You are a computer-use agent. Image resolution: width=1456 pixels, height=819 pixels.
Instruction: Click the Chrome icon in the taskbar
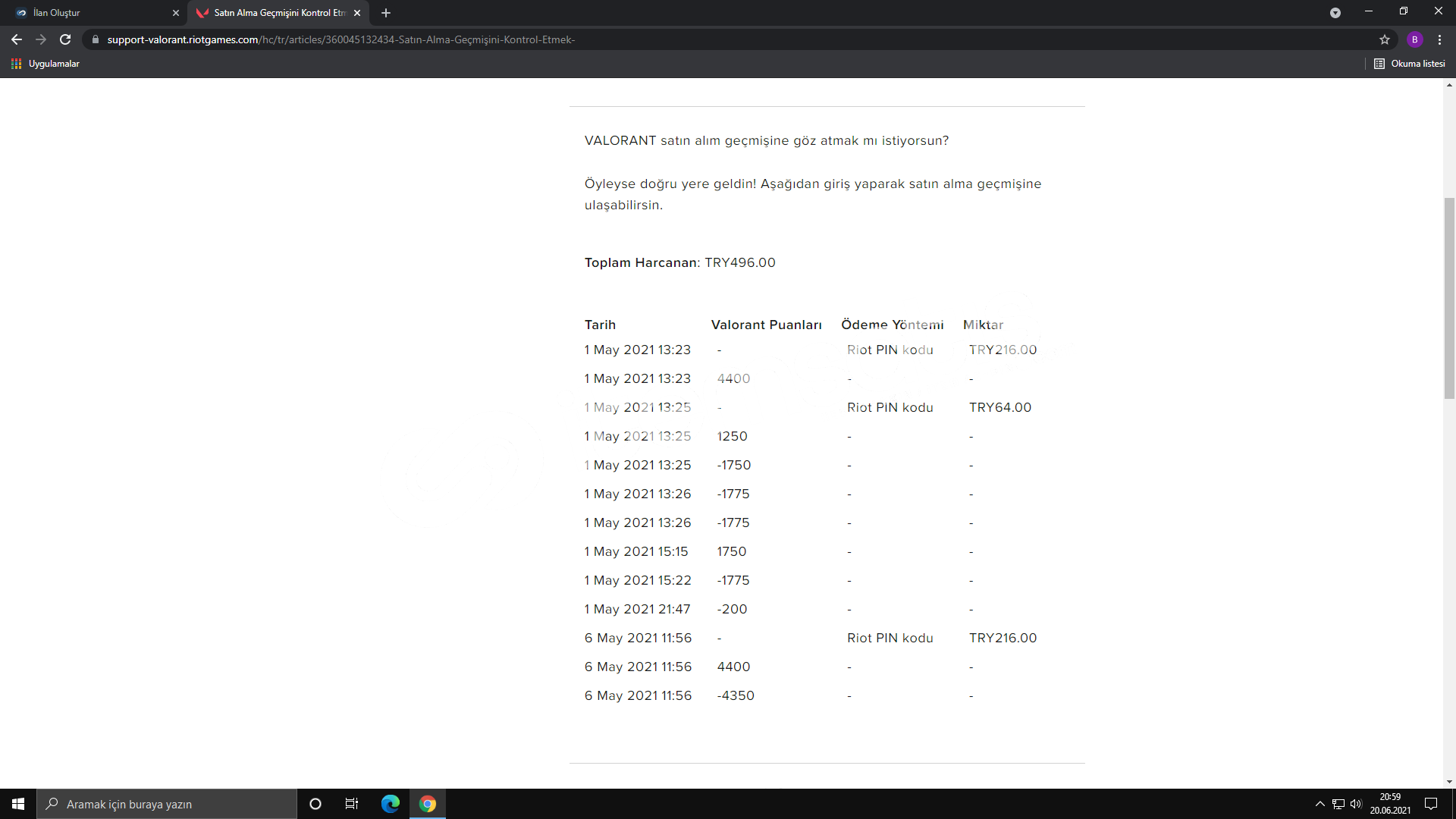(x=428, y=804)
